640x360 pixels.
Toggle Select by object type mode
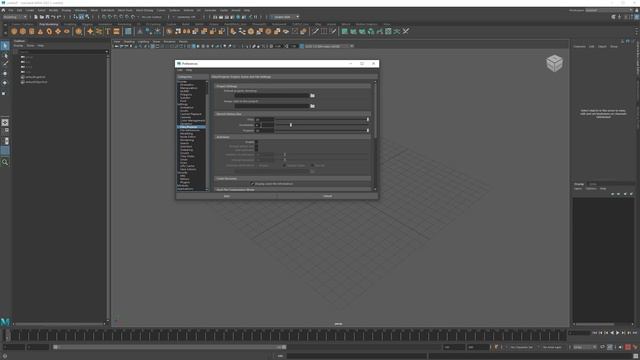(x=81, y=17)
